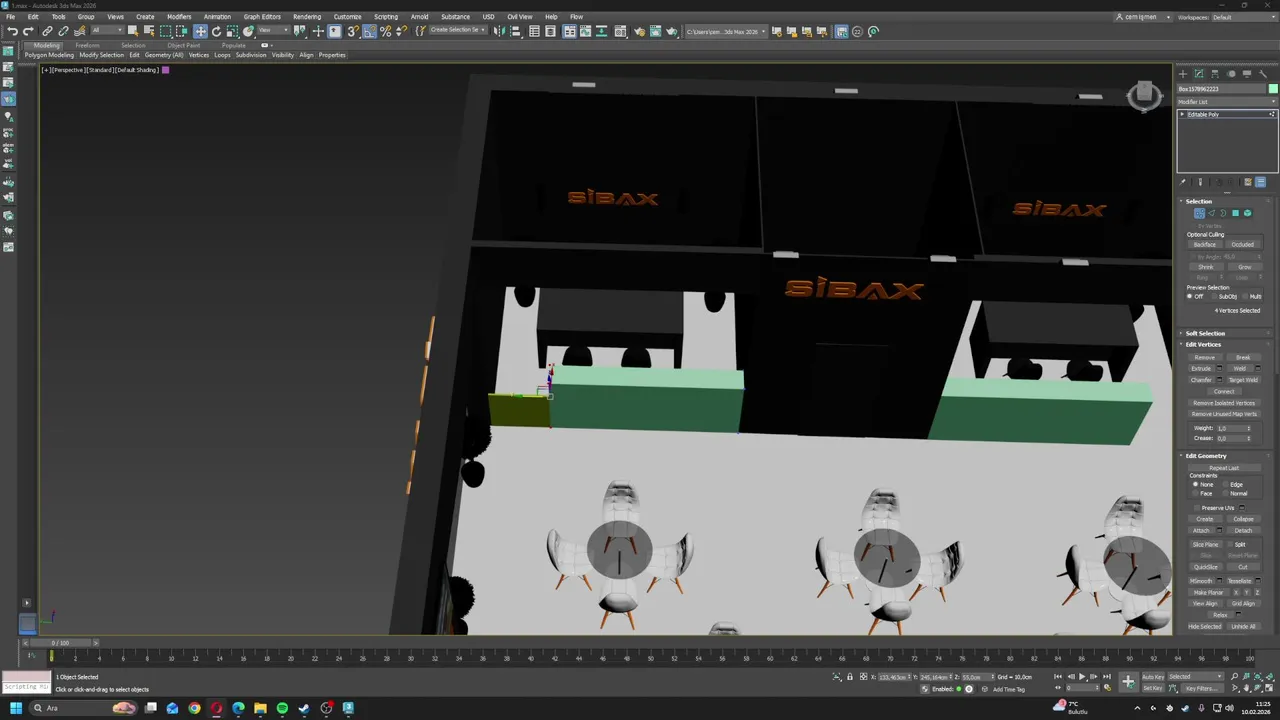The width and height of the screenshot is (1280, 720).
Task: Open Spotify from the taskbar
Action: pyautogui.click(x=282, y=708)
